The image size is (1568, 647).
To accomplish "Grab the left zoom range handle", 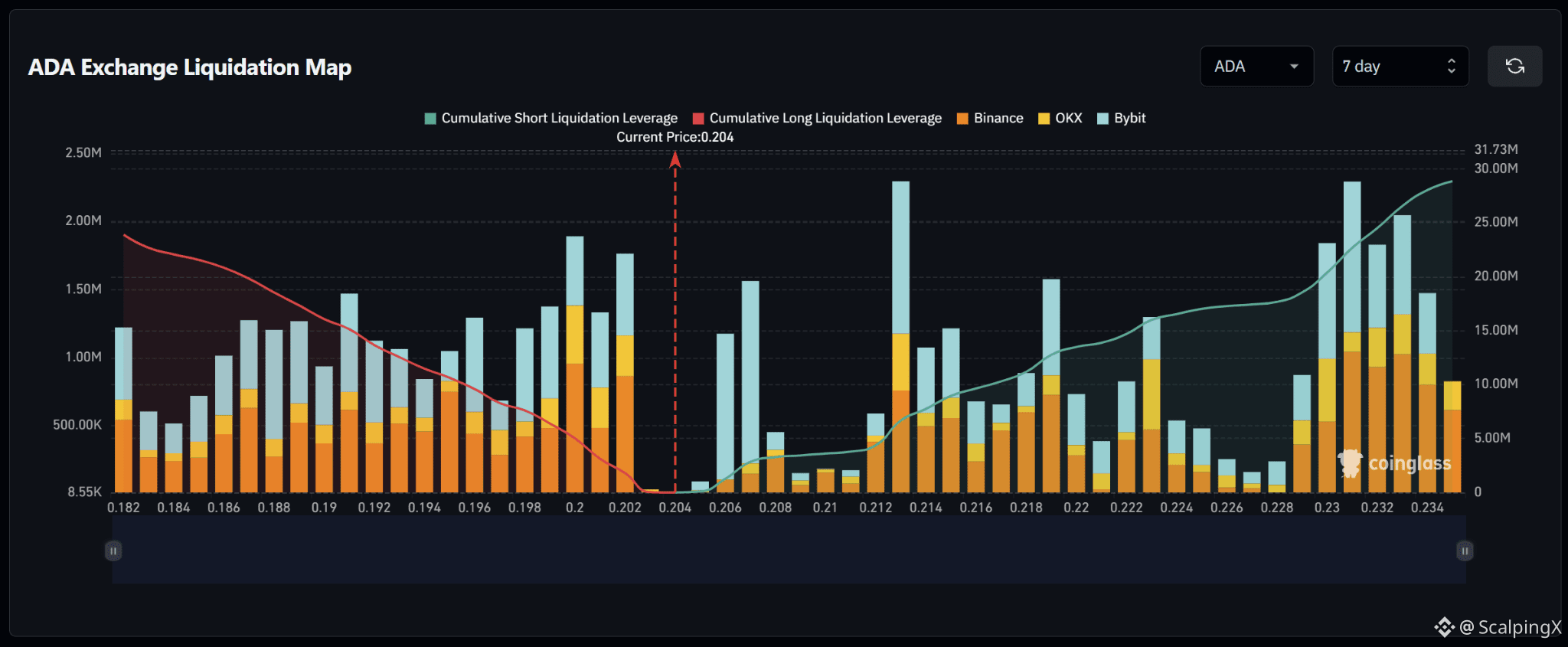I will click(x=113, y=551).
